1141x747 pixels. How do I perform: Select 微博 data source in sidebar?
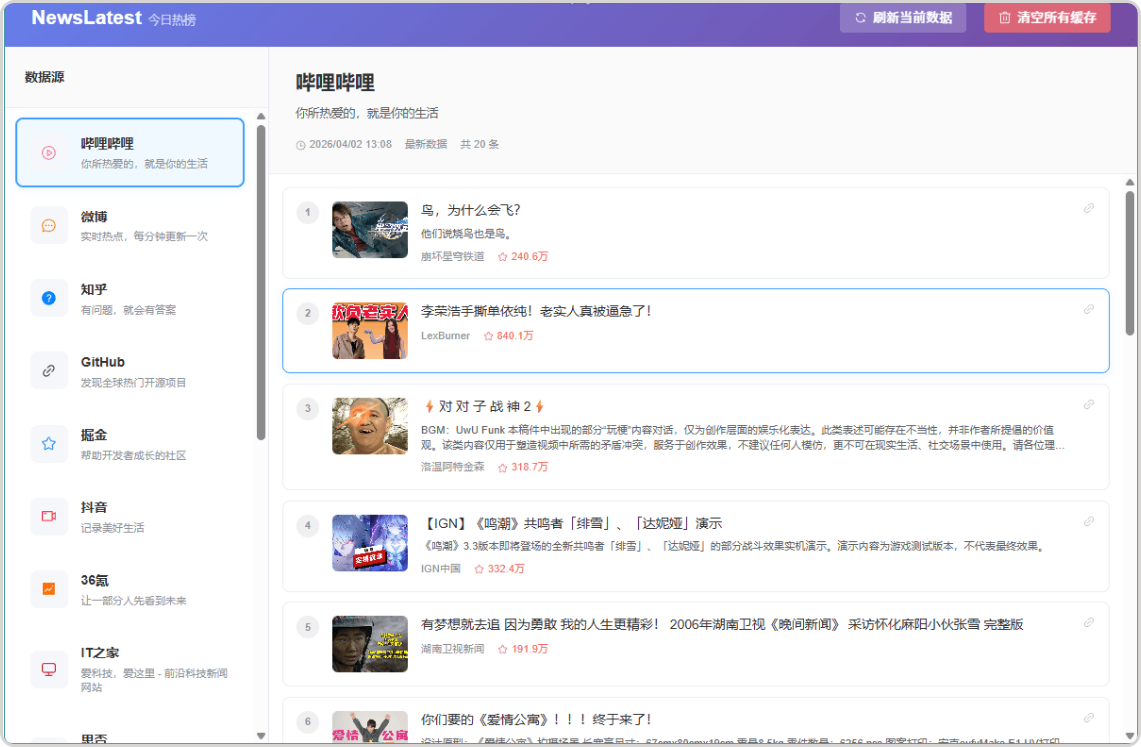click(130, 225)
